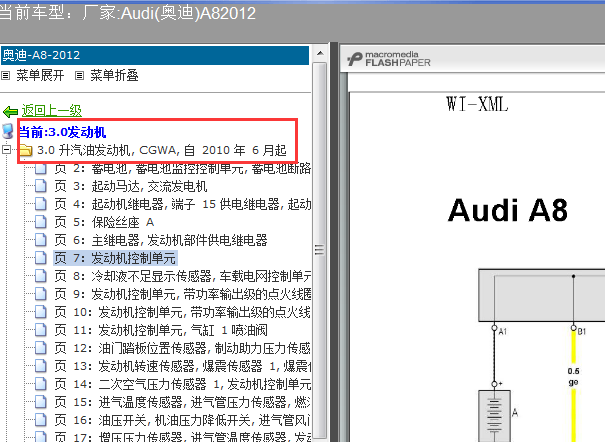Open 页 11: 气缸 1 喷油阀
Viewport: 605px width, 442px height.
(x=161, y=330)
